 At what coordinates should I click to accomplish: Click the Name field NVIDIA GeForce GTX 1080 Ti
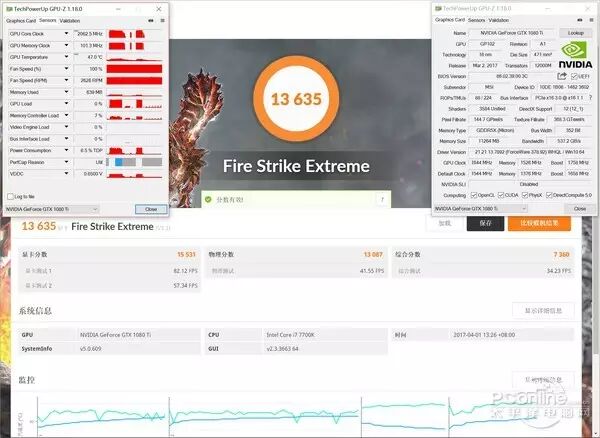[512, 33]
